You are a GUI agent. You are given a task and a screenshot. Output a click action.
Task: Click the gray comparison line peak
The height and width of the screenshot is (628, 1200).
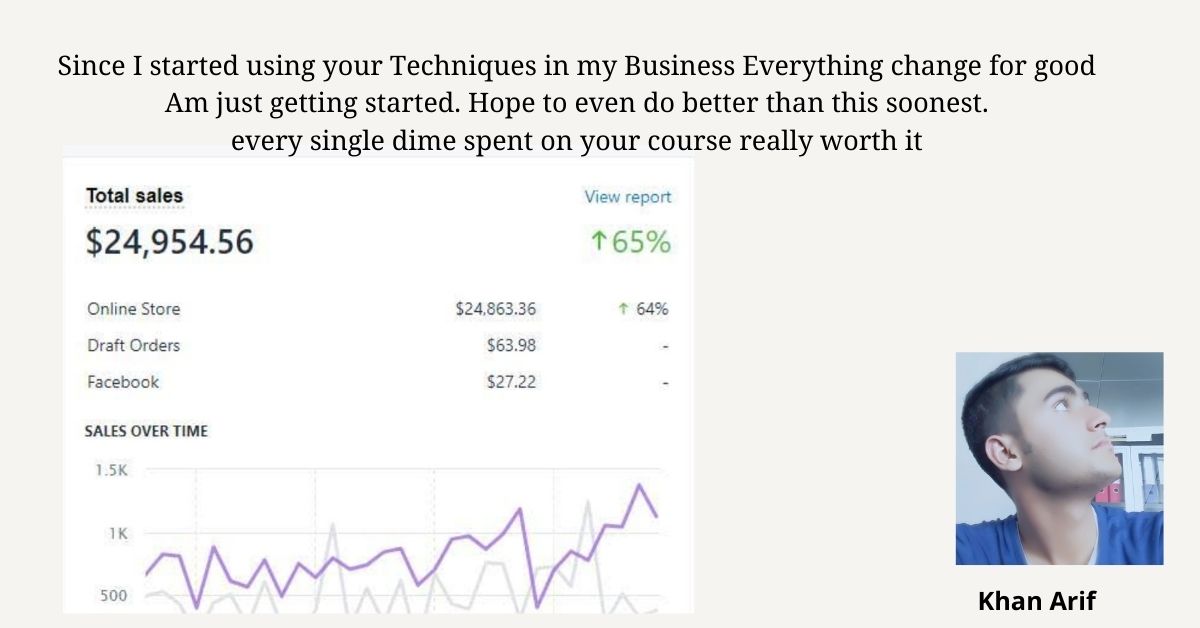point(588,501)
